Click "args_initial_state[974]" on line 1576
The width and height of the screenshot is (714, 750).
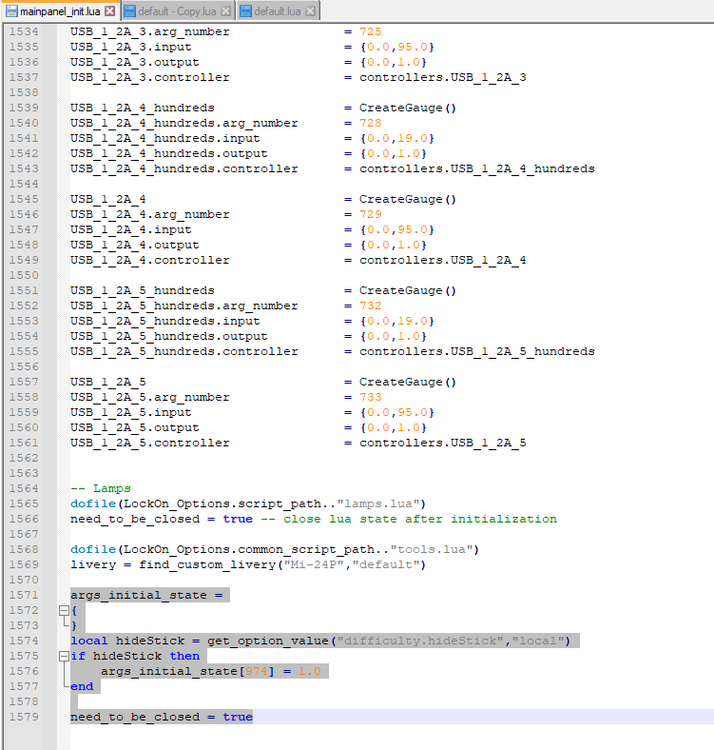click(188, 671)
